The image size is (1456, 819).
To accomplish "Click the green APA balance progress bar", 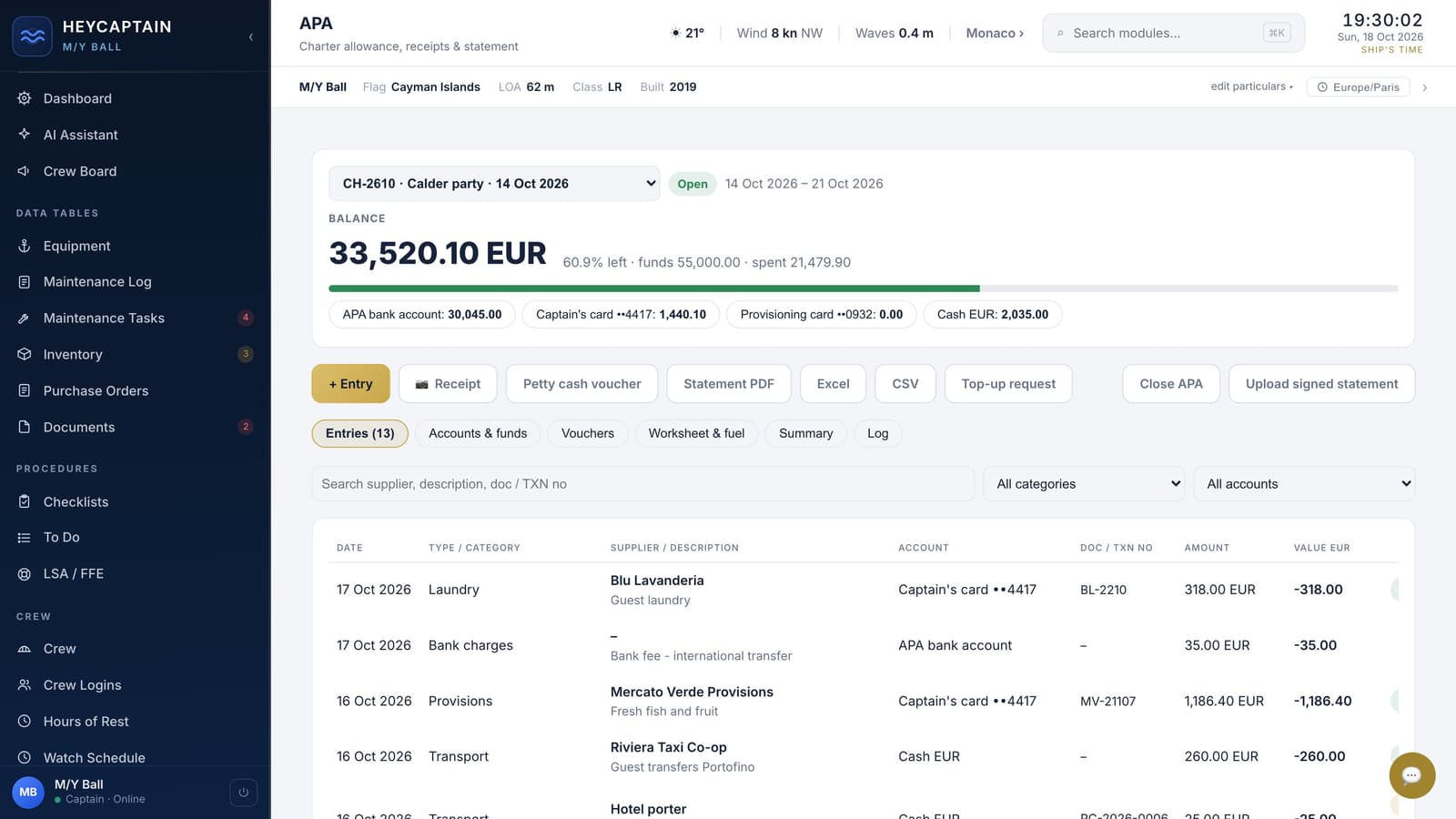I will (x=653, y=288).
